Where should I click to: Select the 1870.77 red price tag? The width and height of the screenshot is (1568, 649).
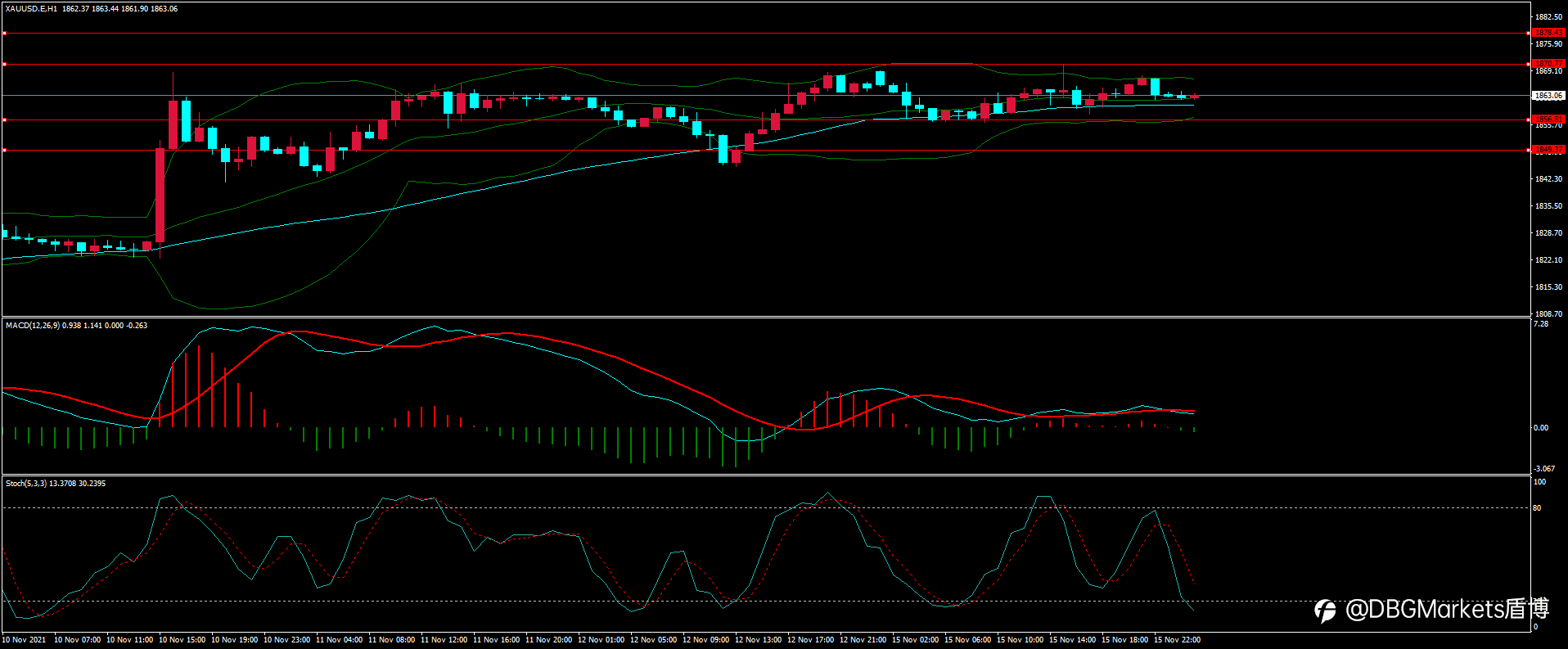click(1548, 63)
